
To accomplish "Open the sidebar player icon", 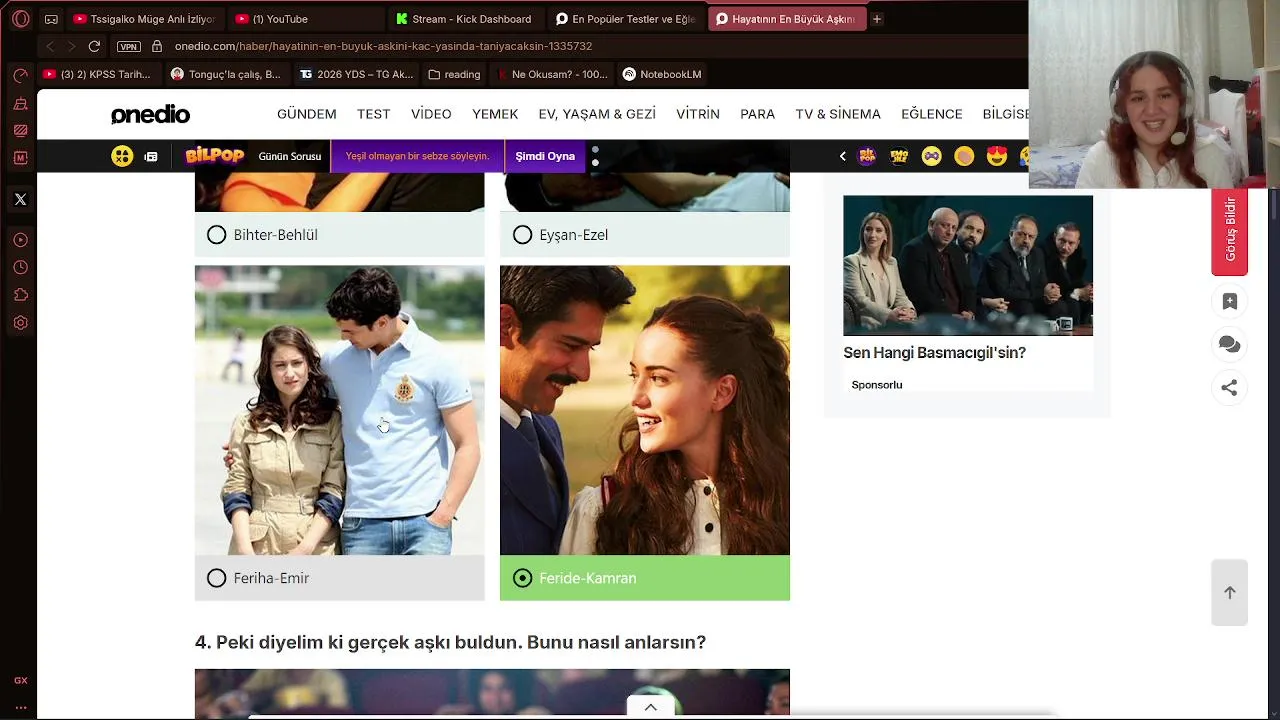I will coord(20,240).
